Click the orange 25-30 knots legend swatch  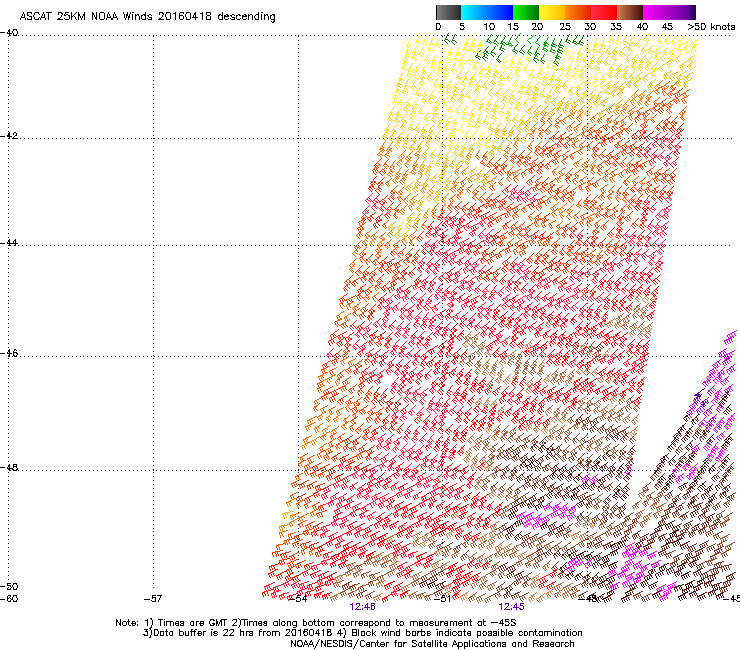point(578,12)
